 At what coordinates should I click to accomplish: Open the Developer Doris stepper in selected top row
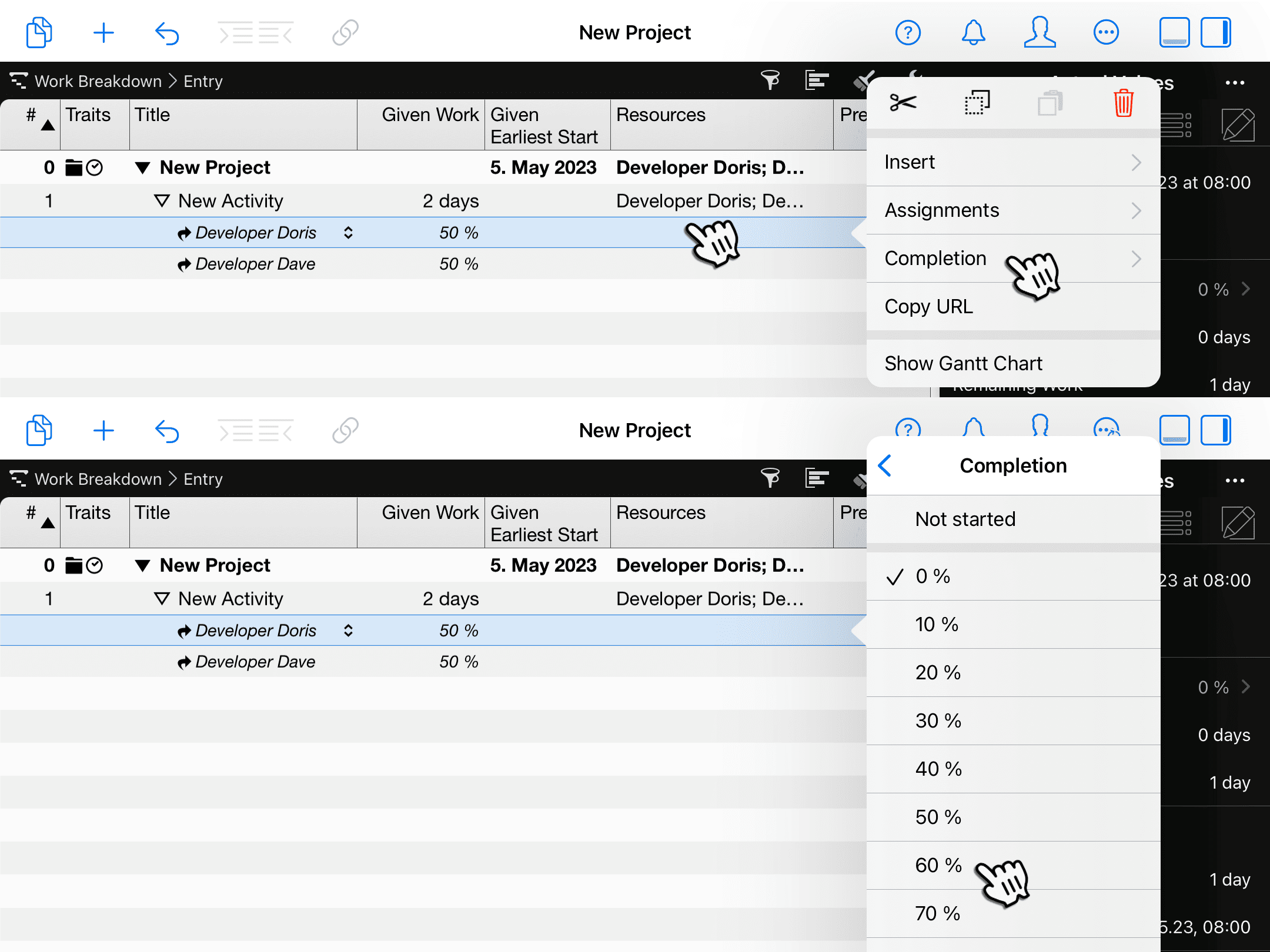(348, 233)
